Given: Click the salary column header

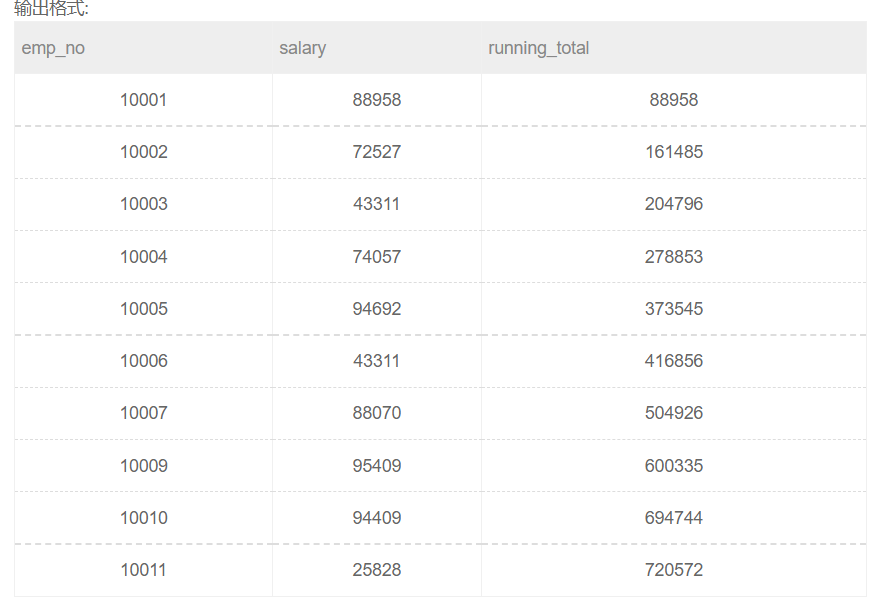Looking at the screenshot, I should (302, 48).
